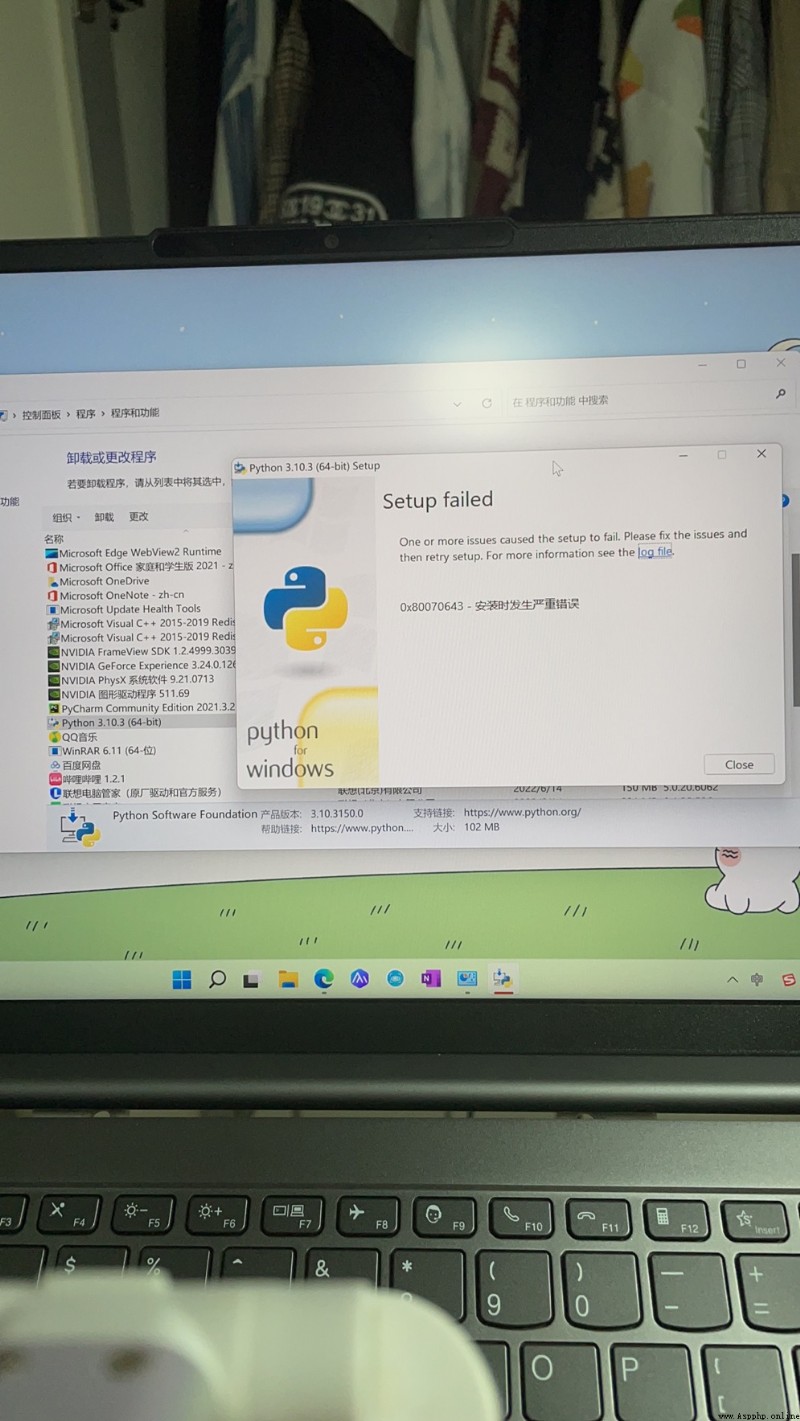Go to 程序 in the breadcrumb
This screenshot has width=800, height=1421.
[x=86, y=414]
